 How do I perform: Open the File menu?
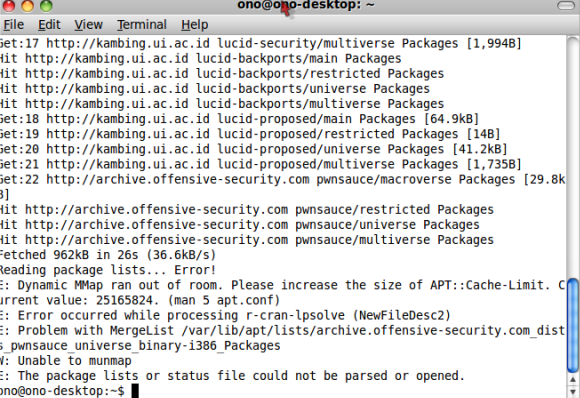[14, 25]
